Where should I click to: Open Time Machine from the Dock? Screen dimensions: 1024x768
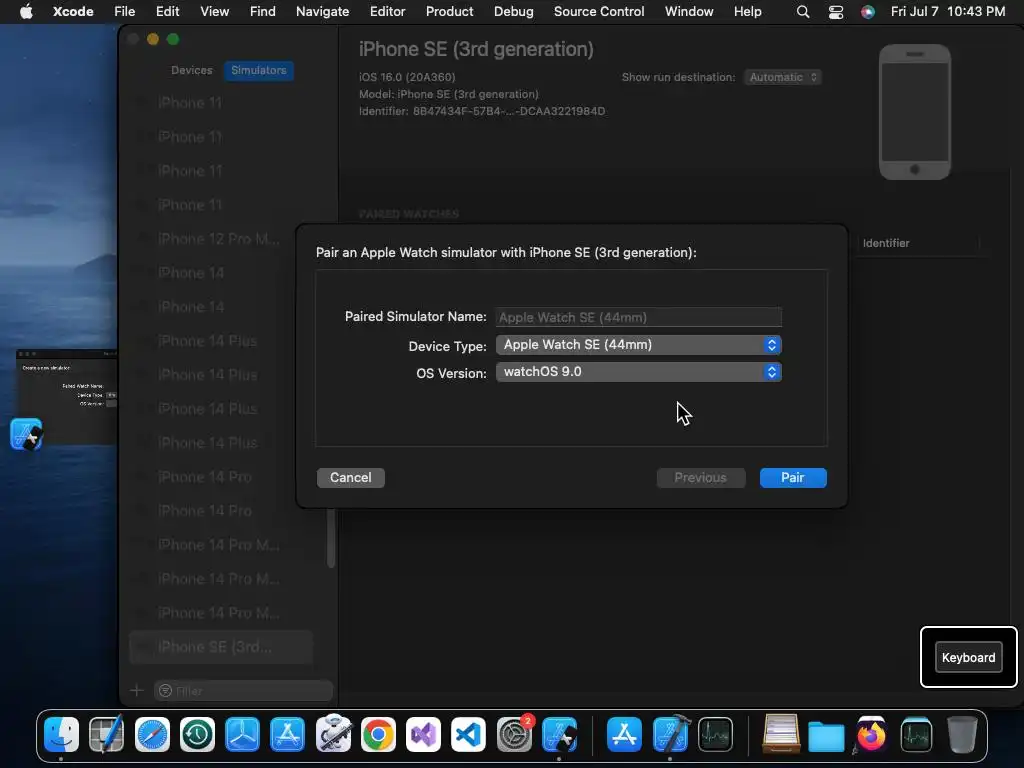pos(197,735)
